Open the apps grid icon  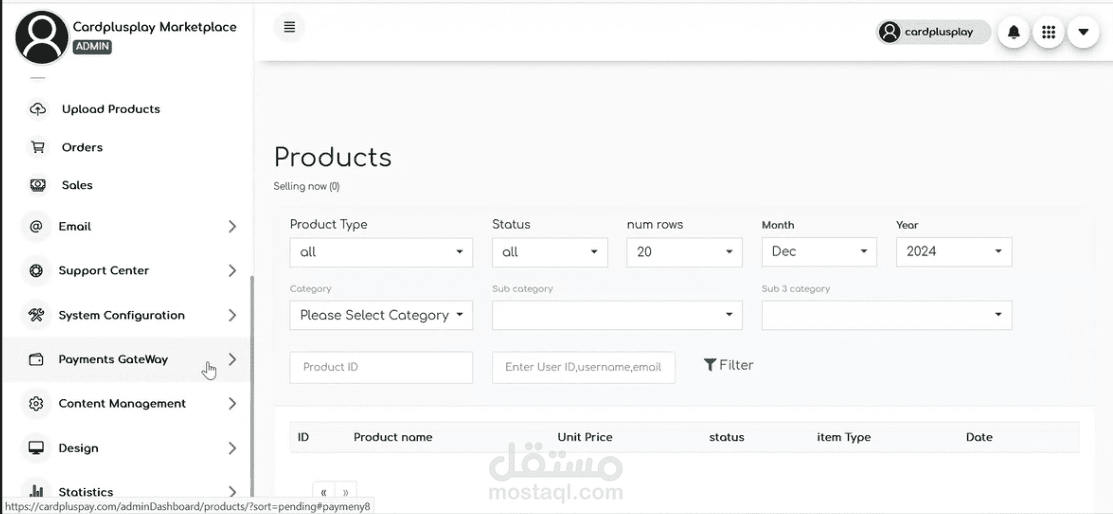(1048, 32)
